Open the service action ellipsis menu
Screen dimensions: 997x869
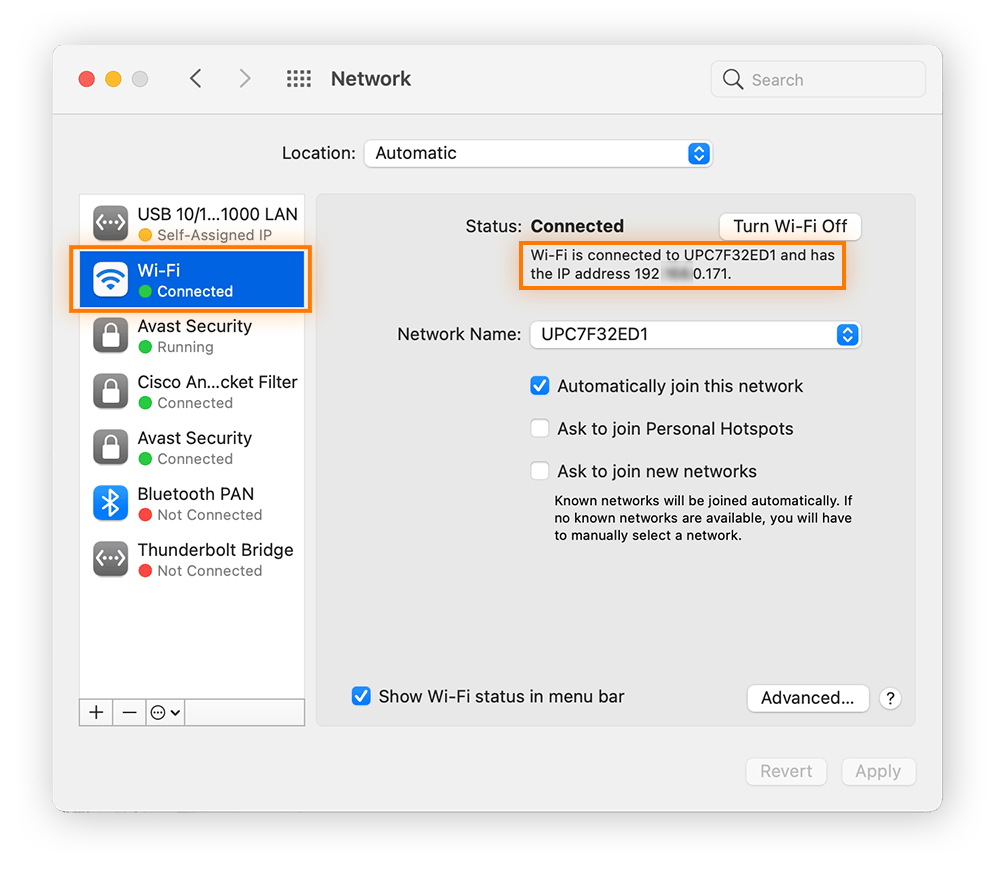164,712
